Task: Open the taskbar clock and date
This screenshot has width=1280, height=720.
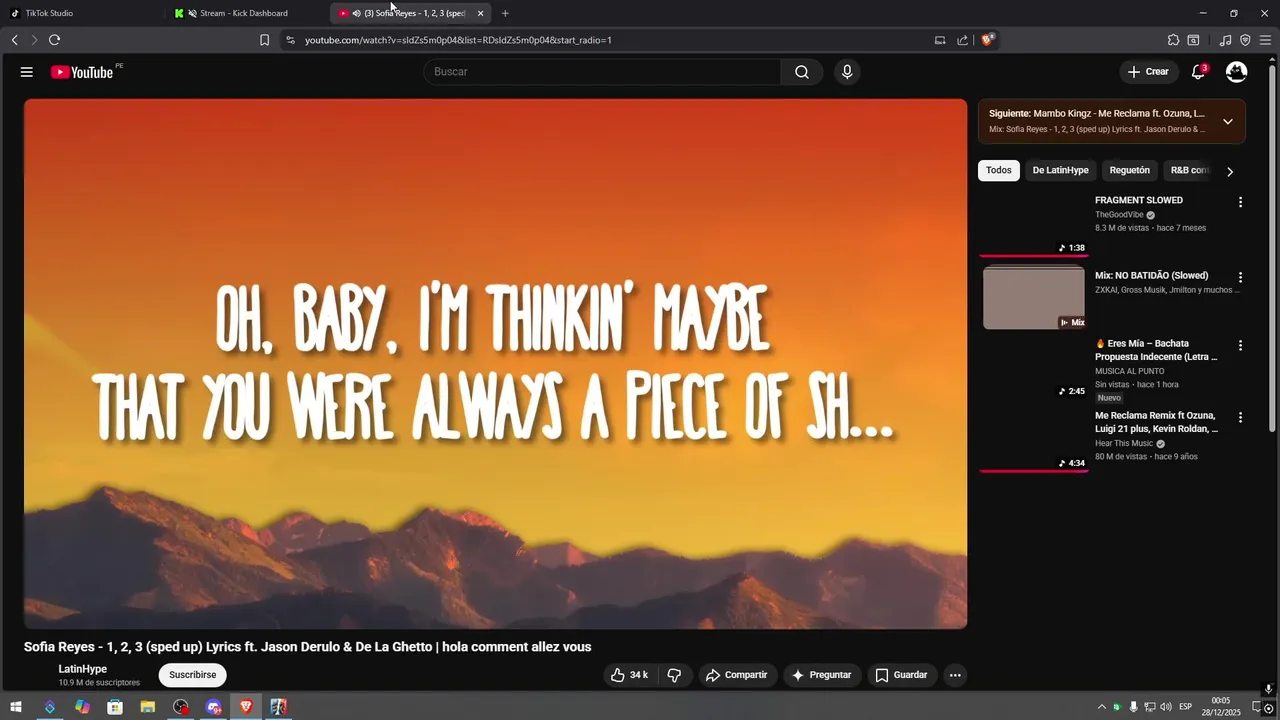Action: point(1221,707)
